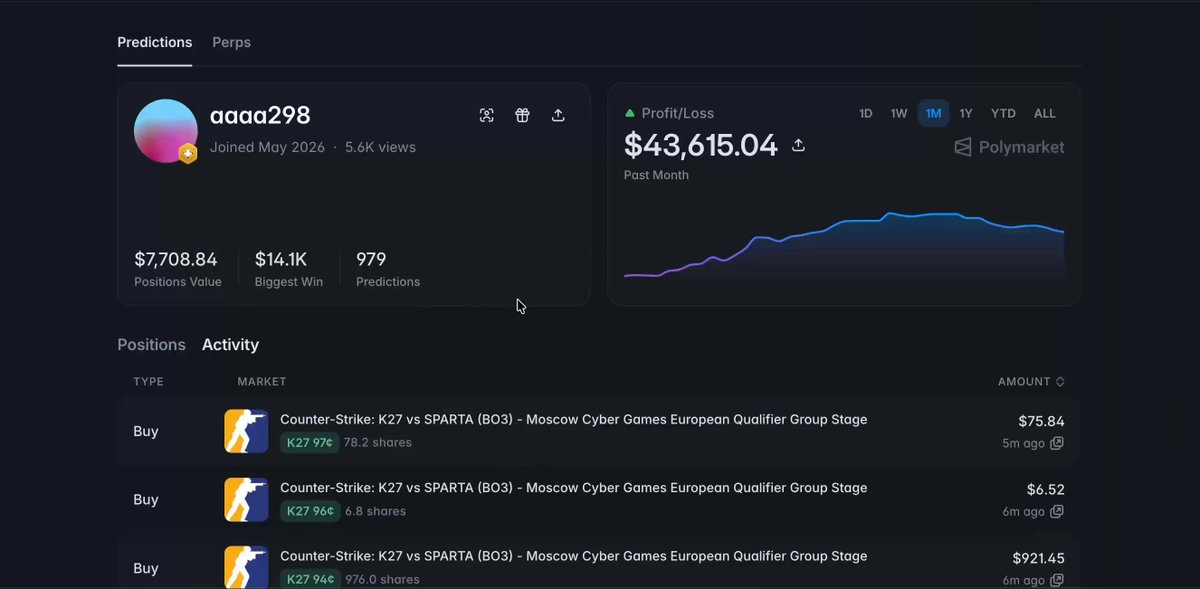Click the Joined May 2026 text
This screenshot has height=589, width=1200.
(x=267, y=147)
